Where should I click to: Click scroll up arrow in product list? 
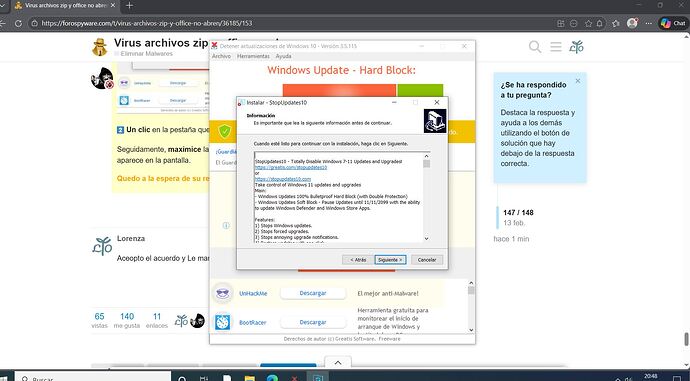471,283
